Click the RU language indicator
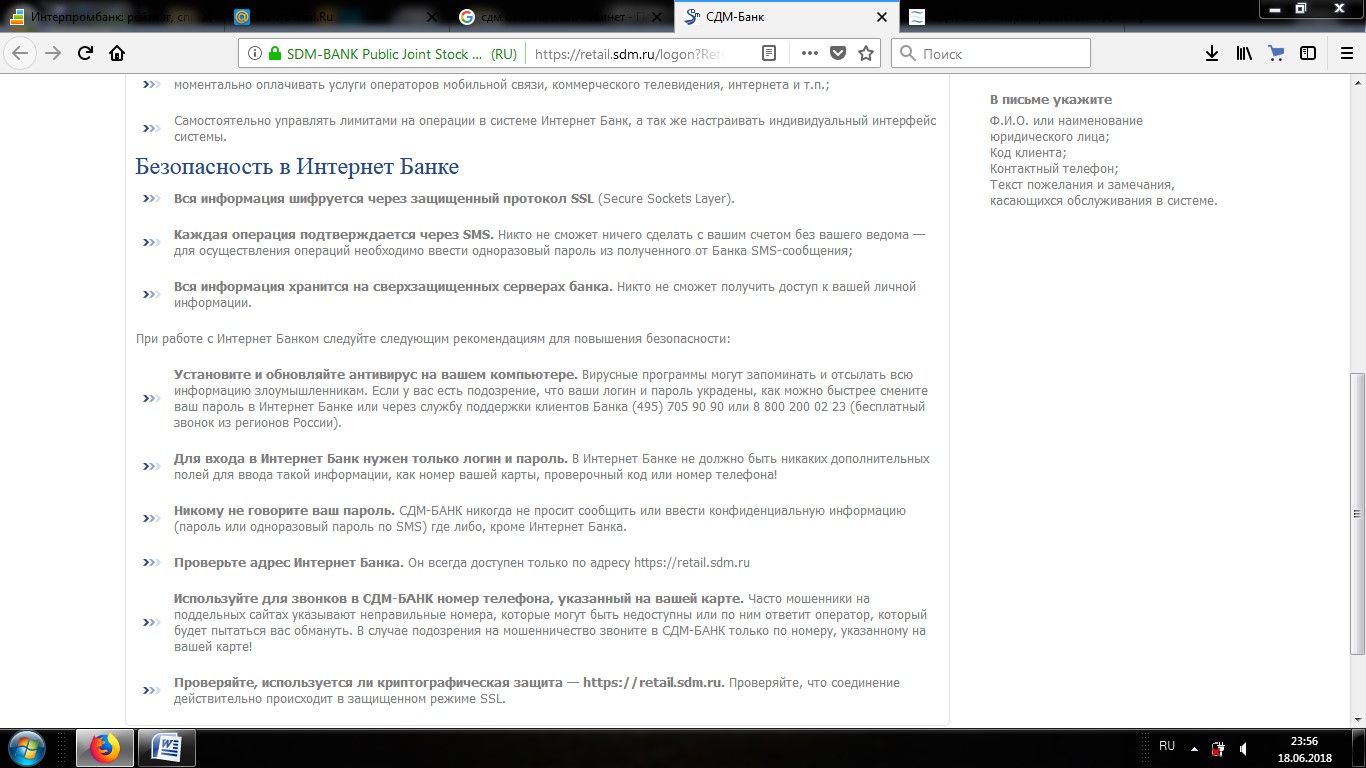 (1167, 746)
